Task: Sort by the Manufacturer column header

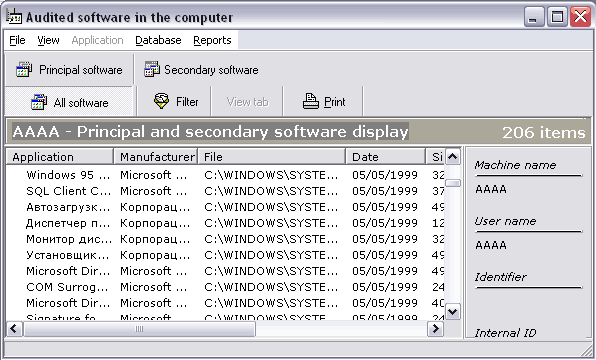Action: tap(156, 157)
